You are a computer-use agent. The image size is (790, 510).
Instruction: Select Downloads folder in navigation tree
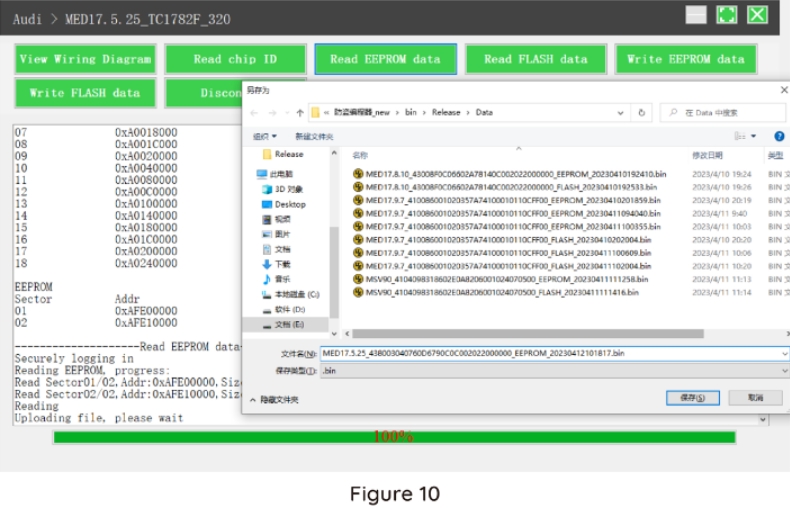[x=276, y=265]
